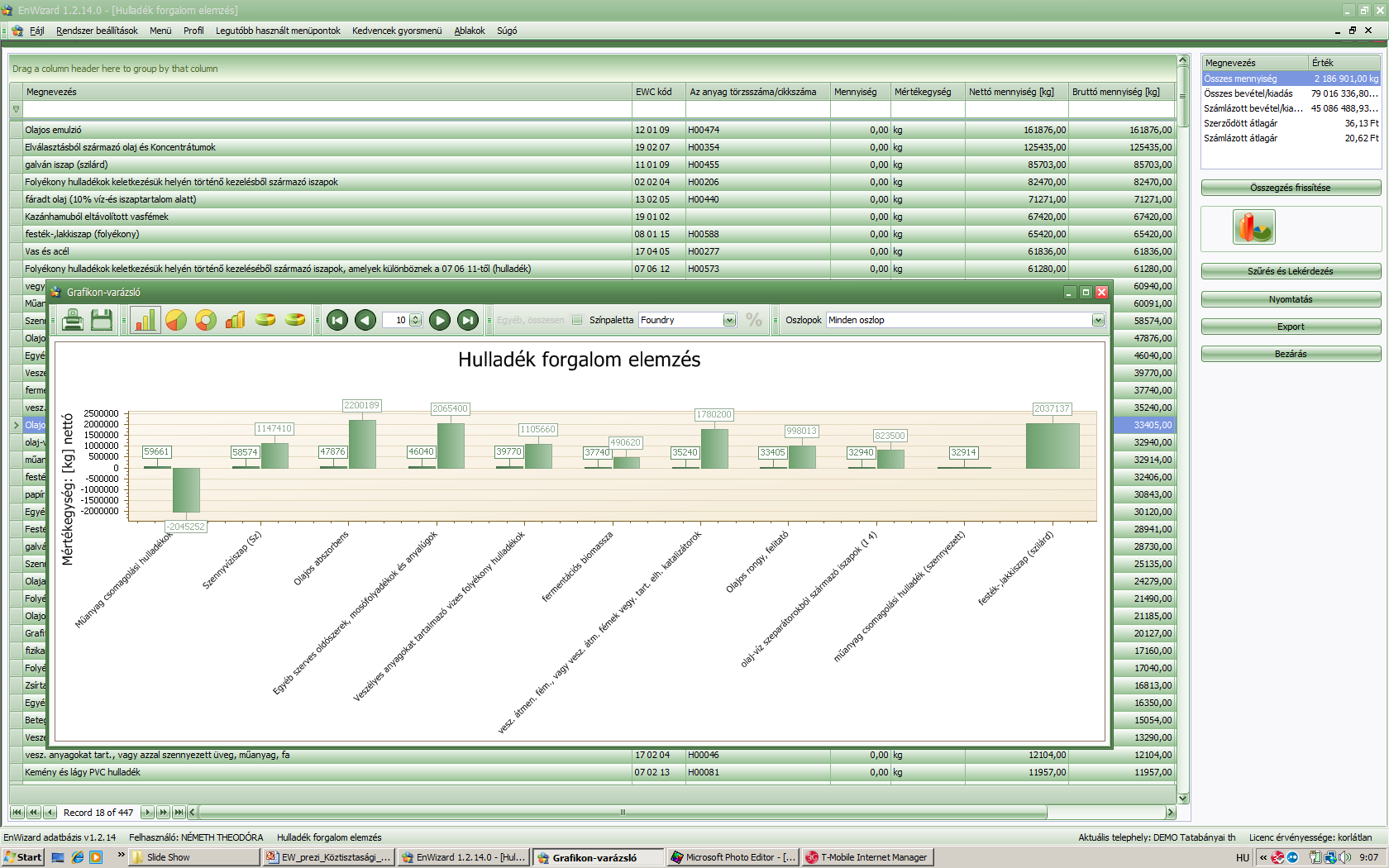This screenshot has width=1389, height=868.
Task: Open media player from quick launch
Action: pos(96,857)
